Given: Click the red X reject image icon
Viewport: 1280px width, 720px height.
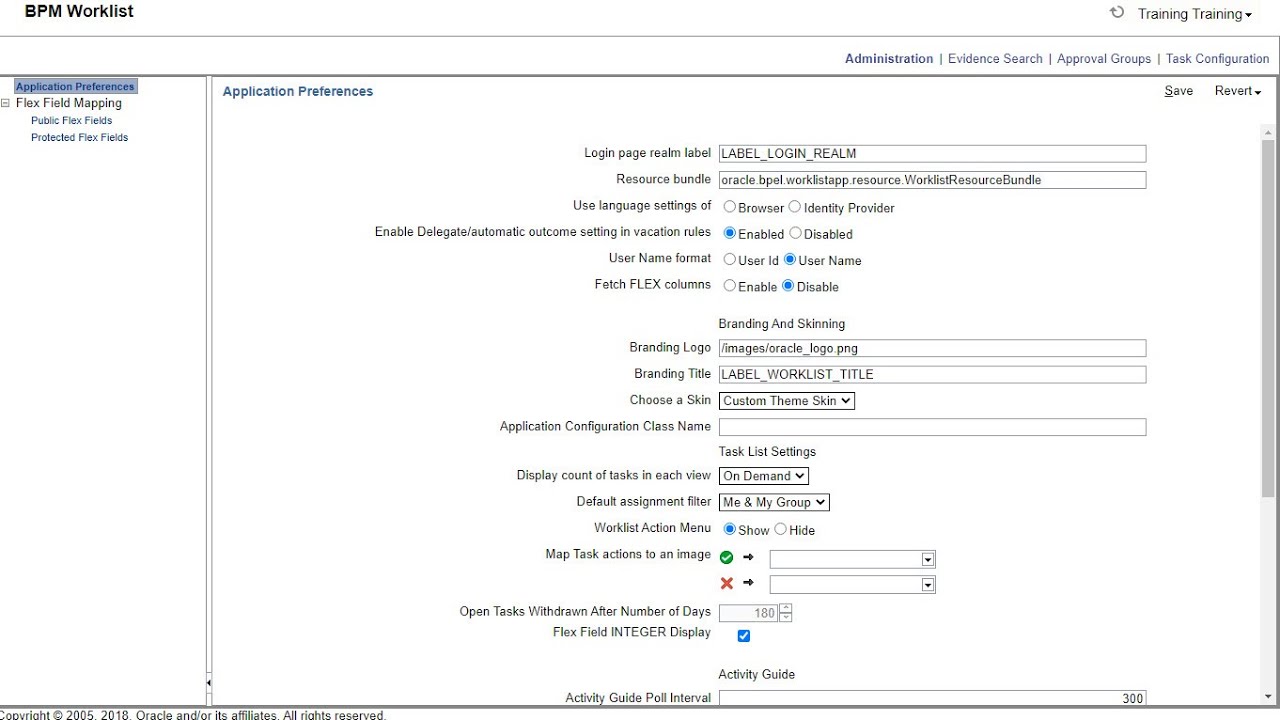Looking at the screenshot, I should point(727,583).
